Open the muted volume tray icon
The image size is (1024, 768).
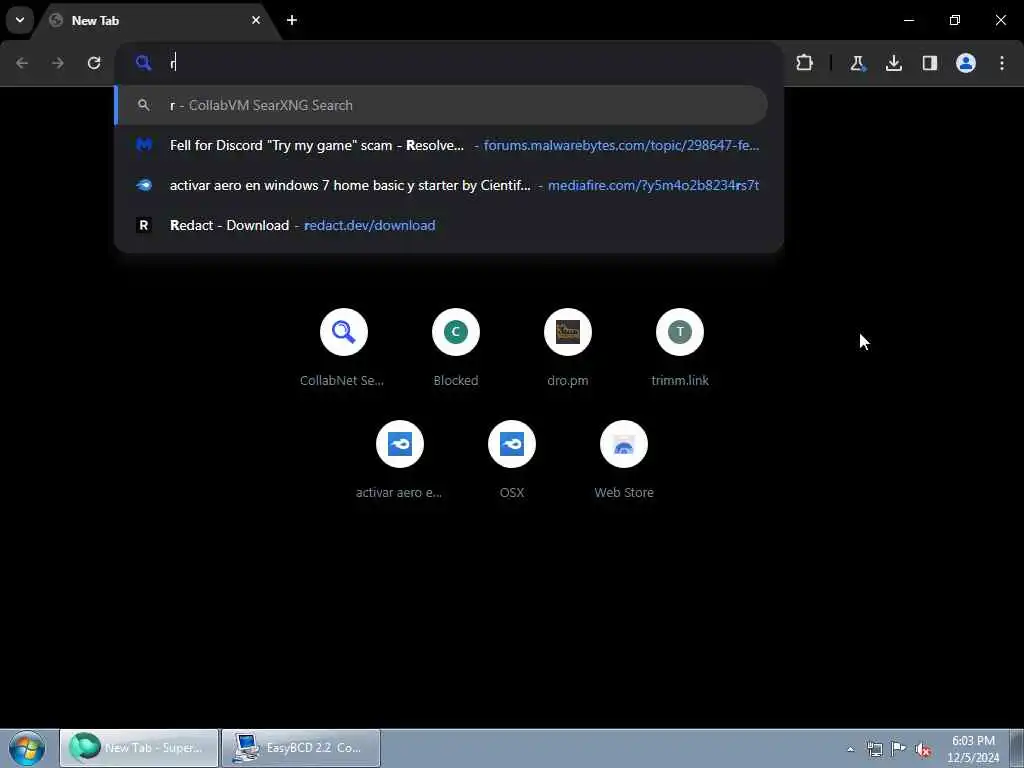click(x=923, y=749)
